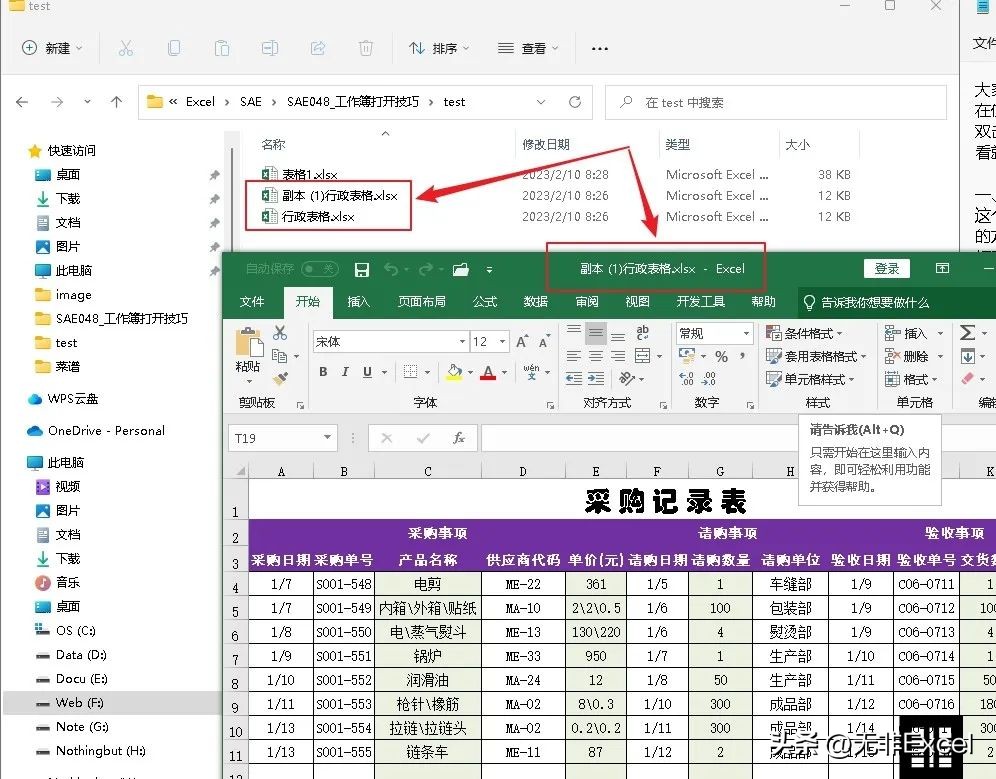Image resolution: width=996 pixels, height=779 pixels.
Task: Click the fill color yellow bucket swatch
Action: click(454, 372)
